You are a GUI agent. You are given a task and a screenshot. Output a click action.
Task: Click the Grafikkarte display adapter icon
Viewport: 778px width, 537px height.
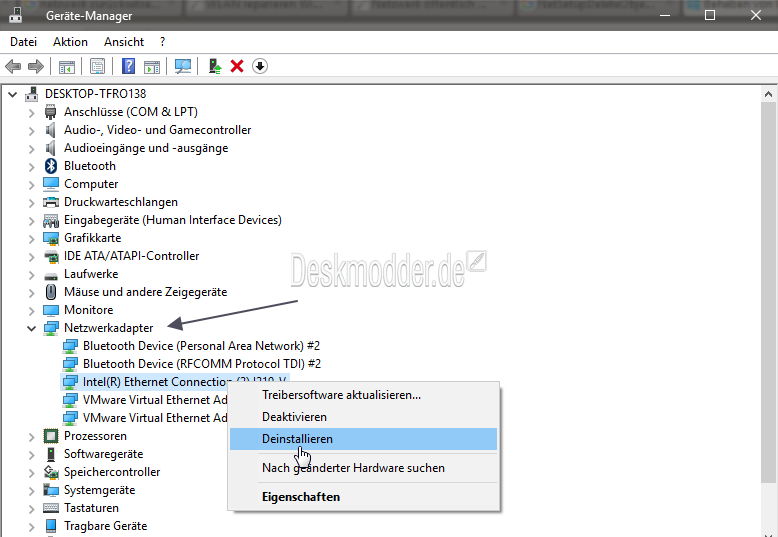(51, 238)
